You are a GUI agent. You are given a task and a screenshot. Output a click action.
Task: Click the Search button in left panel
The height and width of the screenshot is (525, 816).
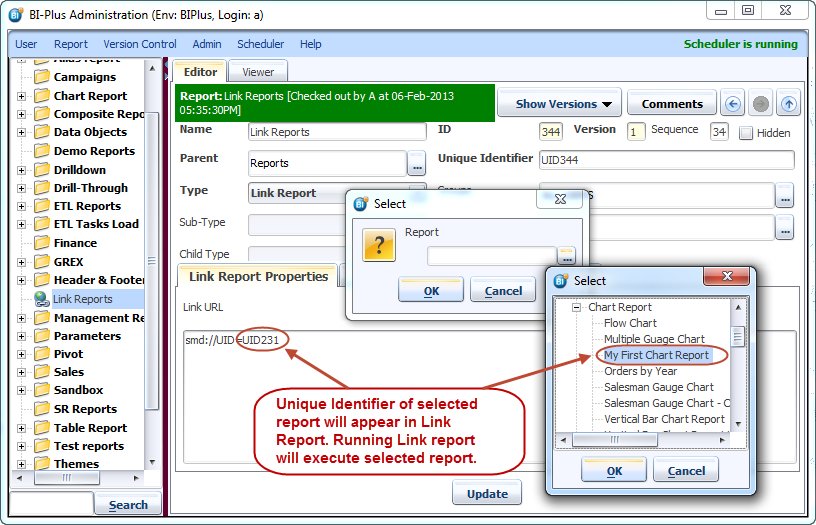(128, 505)
